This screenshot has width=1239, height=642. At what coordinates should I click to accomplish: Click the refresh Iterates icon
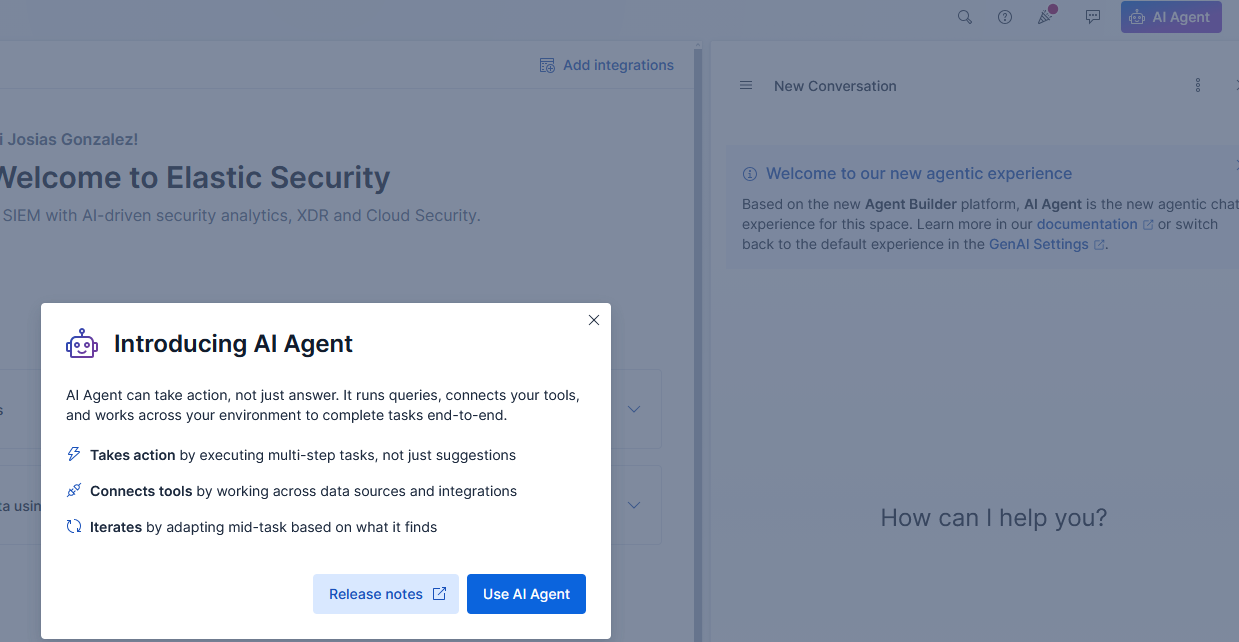tap(74, 527)
